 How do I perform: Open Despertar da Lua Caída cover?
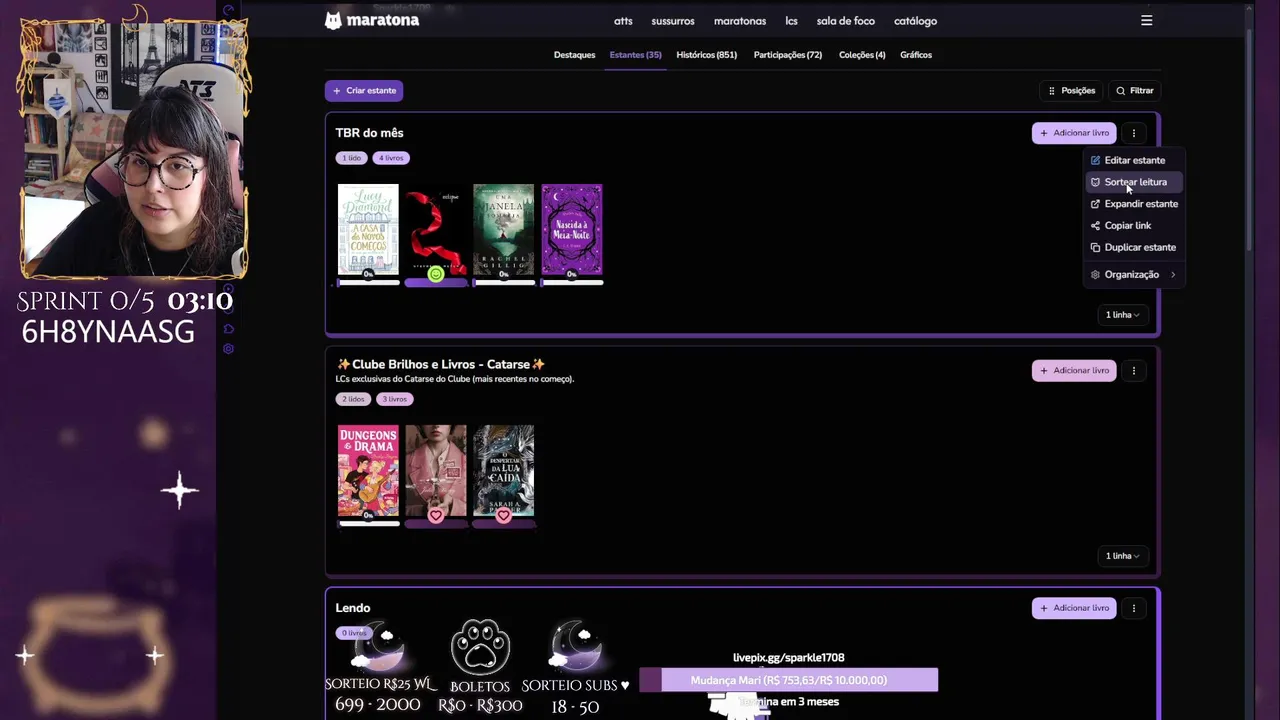[x=504, y=470]
